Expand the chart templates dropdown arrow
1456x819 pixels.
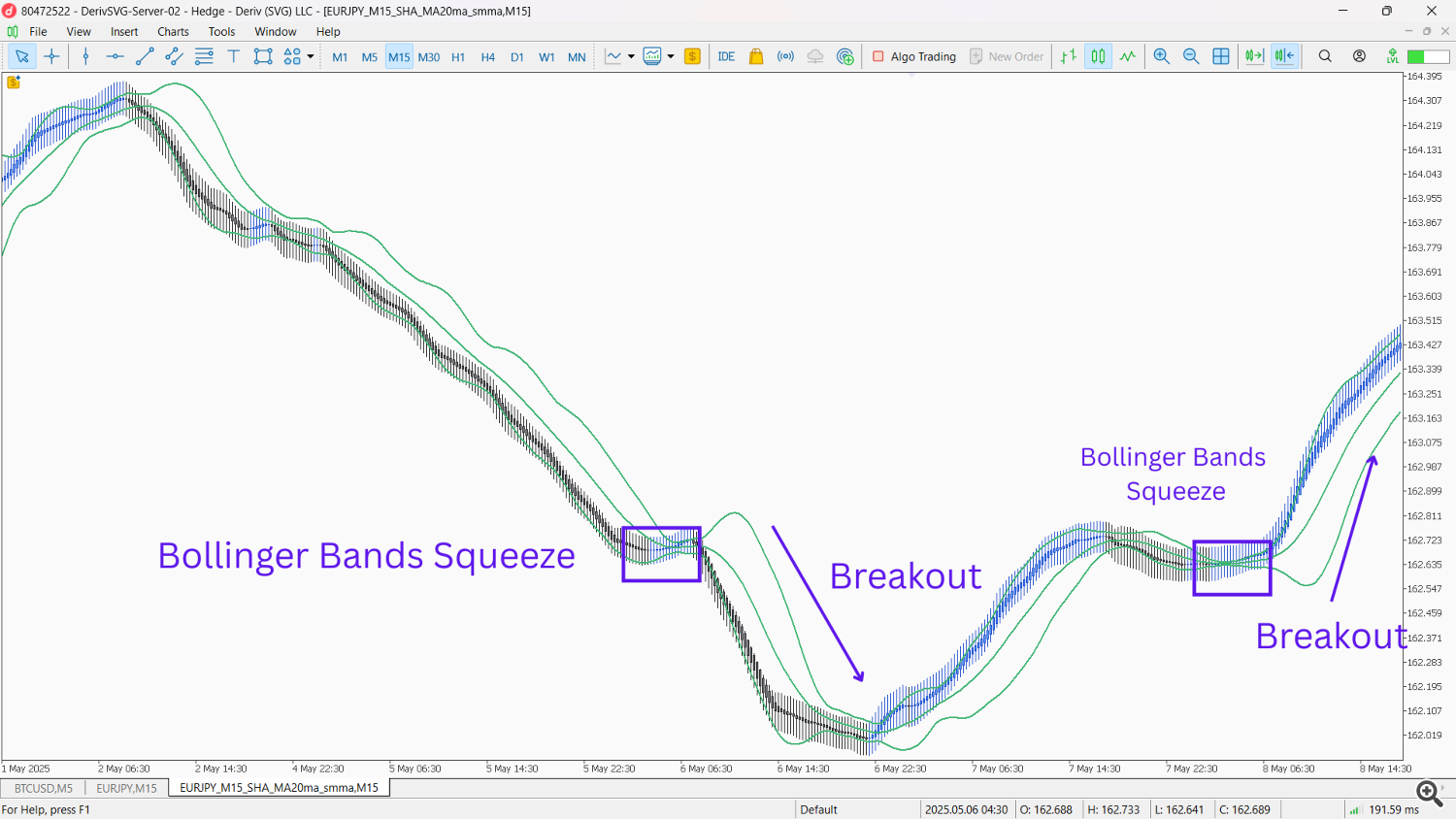pos(671,56)
